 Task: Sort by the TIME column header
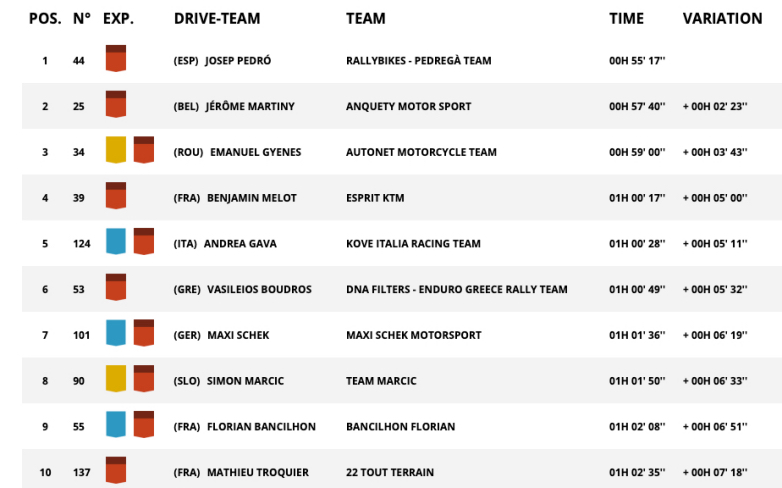pyautogui.click(x=626, y=18)
